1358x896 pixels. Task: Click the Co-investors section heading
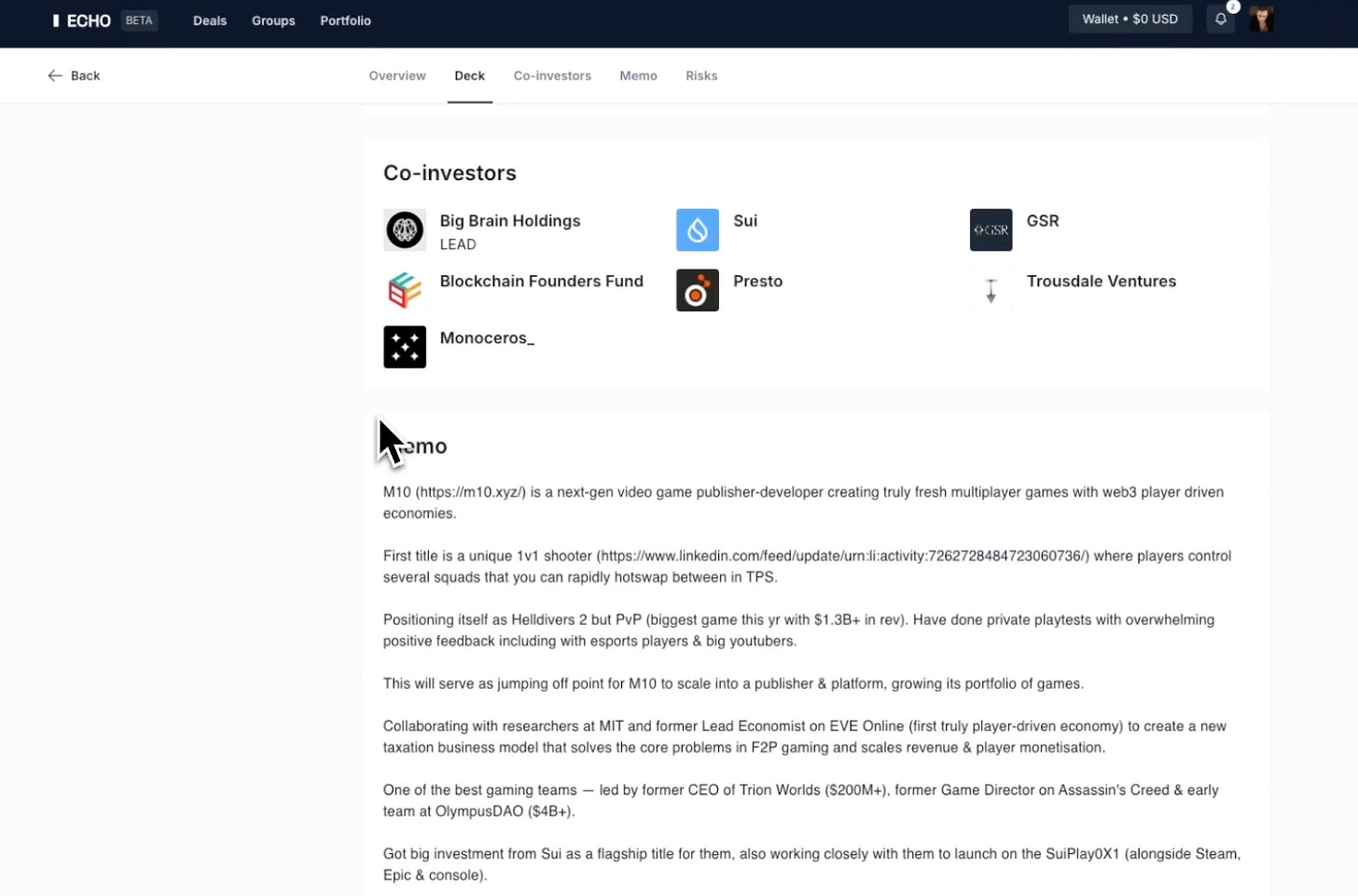click(450, 172)
